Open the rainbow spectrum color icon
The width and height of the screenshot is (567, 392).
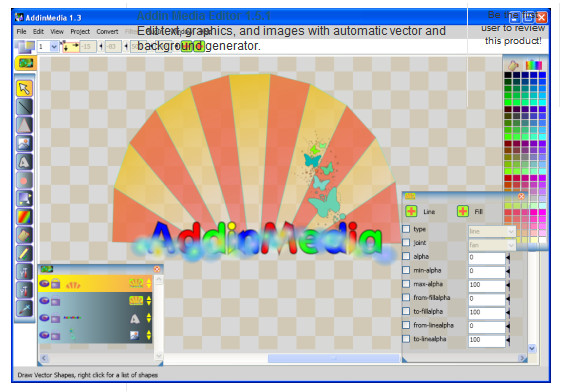[534, 65]
